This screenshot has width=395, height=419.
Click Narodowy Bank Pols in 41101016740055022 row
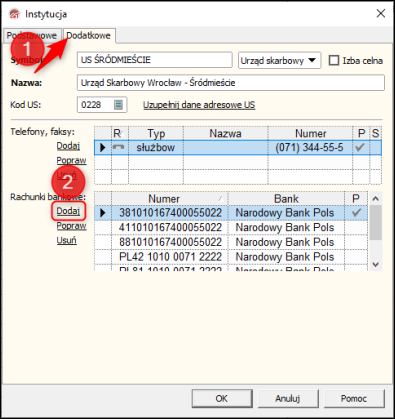285,227
